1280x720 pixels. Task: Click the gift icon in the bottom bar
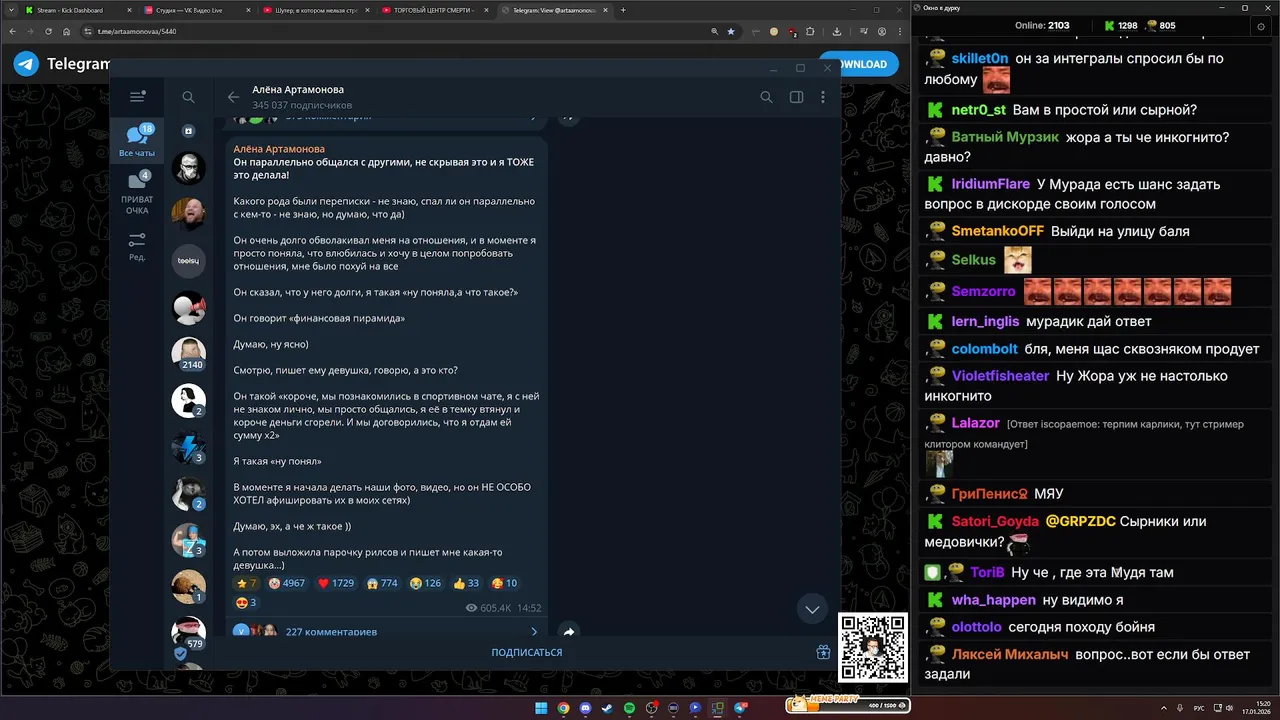pos(823,652)
